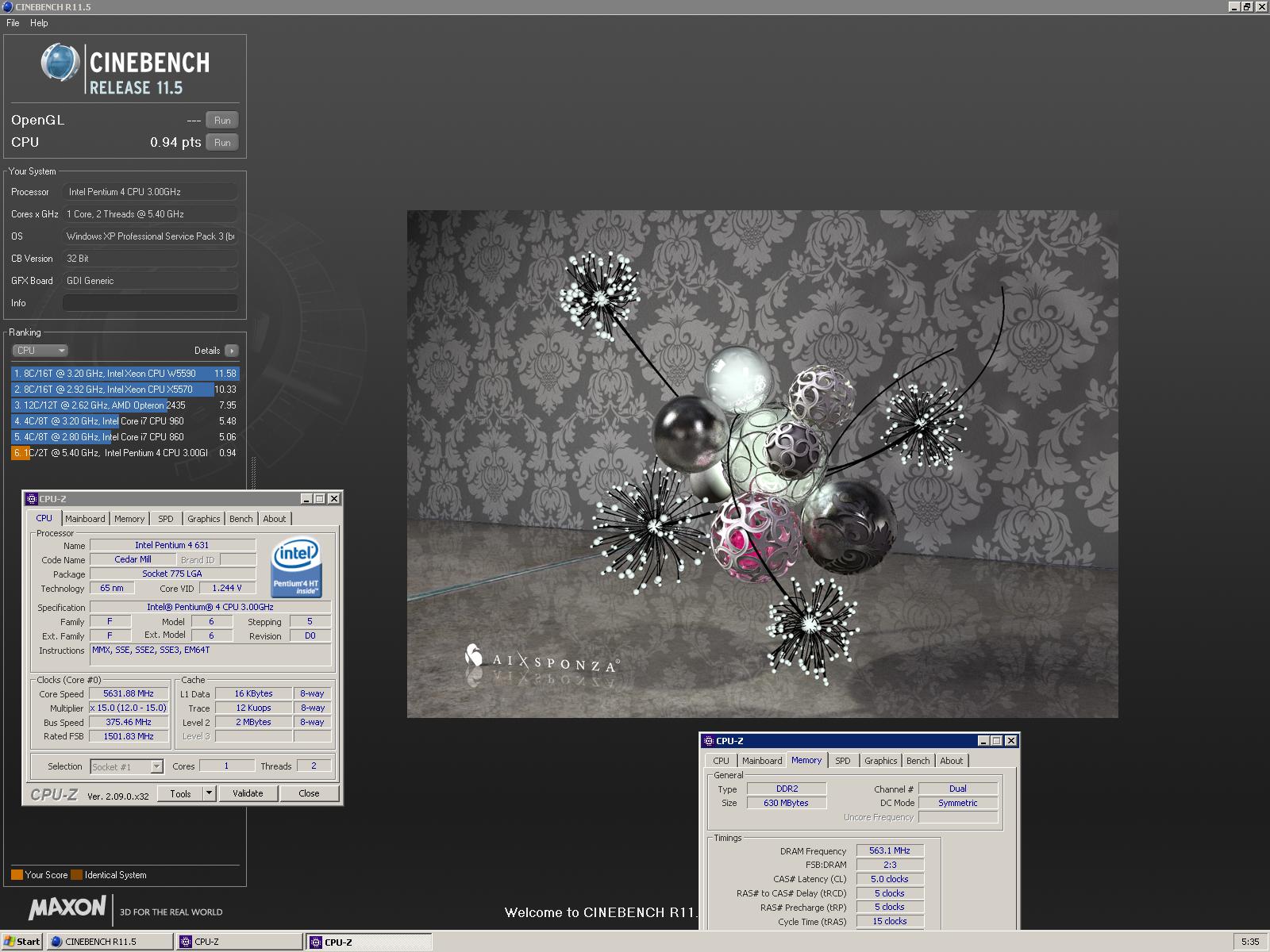Activate CINEBENCH R11.5 taskbar button
The image size is (1270, 952).
click(x=110, y=942)
